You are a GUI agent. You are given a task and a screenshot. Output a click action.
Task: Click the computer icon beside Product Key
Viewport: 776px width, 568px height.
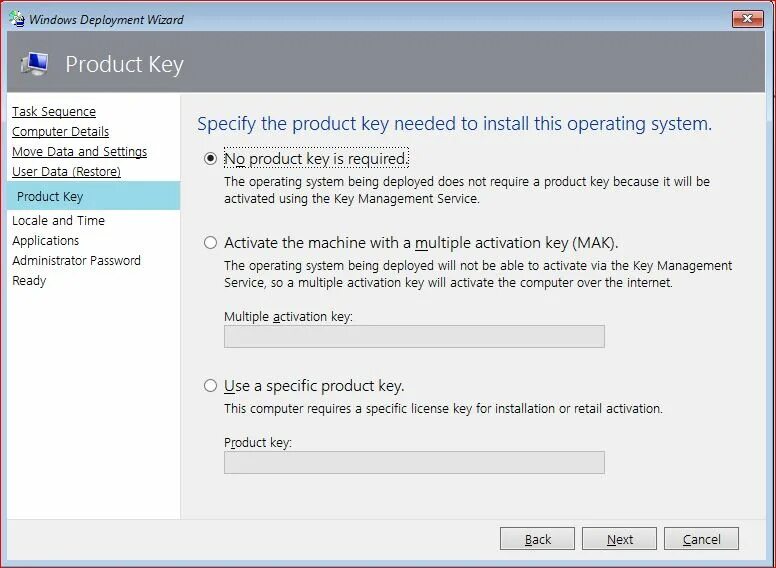pyautogui.click(x=34, y=64)
